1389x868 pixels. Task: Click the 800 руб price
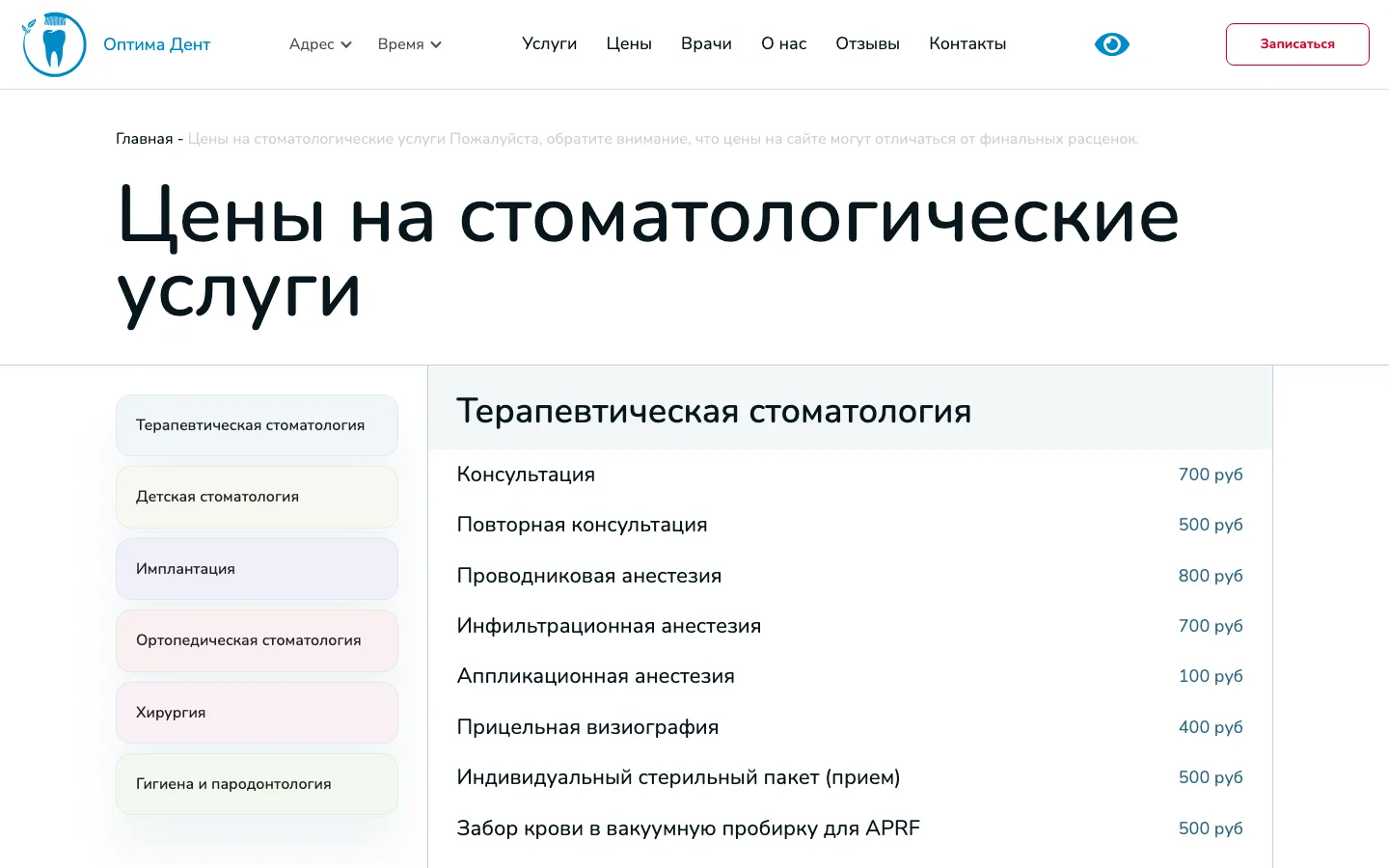click(1211, 576)
